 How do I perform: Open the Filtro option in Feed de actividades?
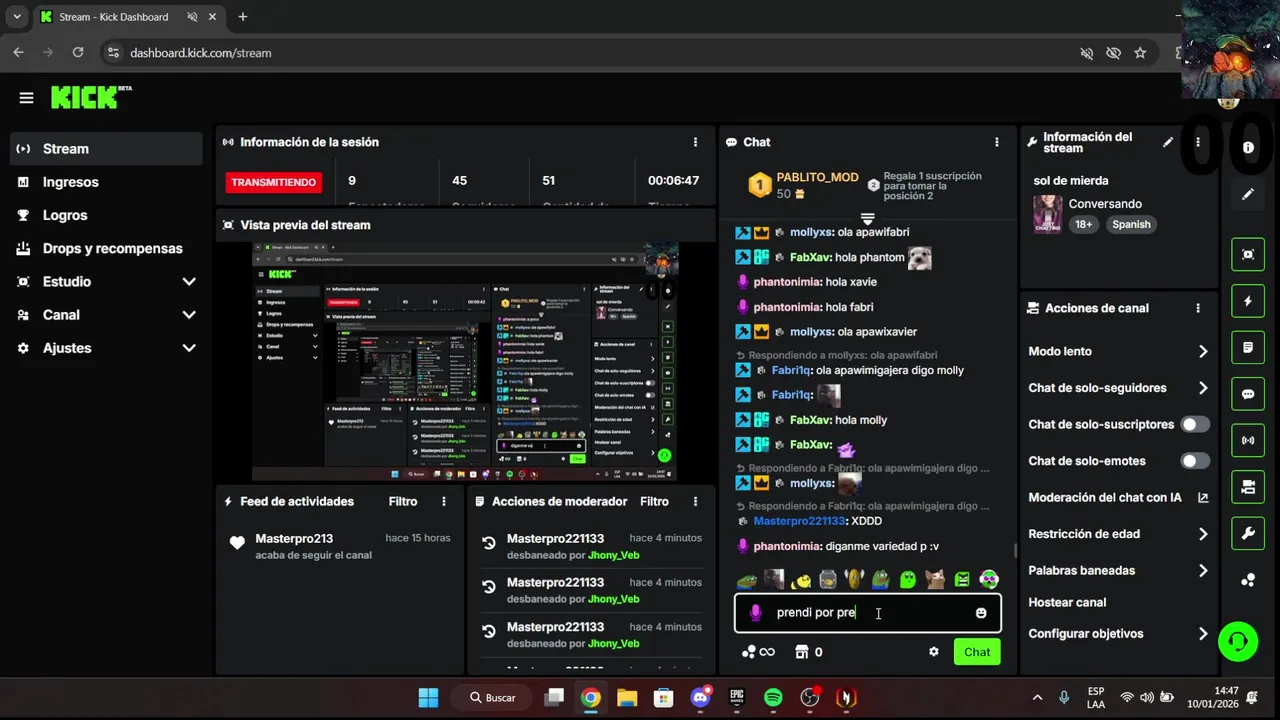click(x=403, y=501)
